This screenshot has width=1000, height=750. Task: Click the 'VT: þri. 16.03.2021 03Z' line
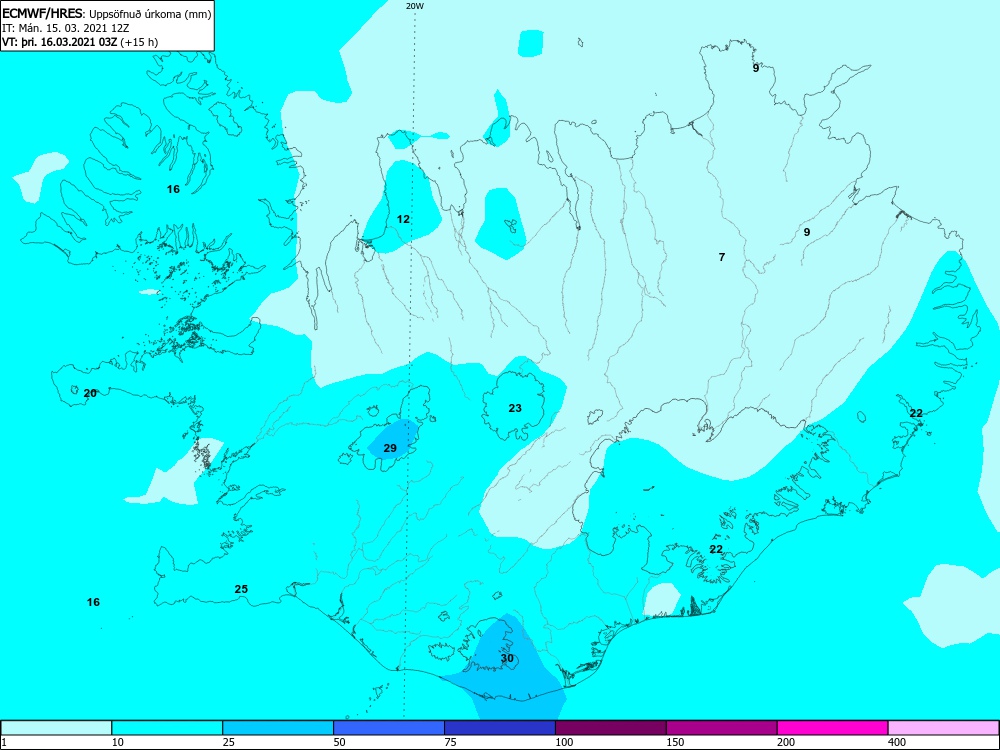point(60,42)
